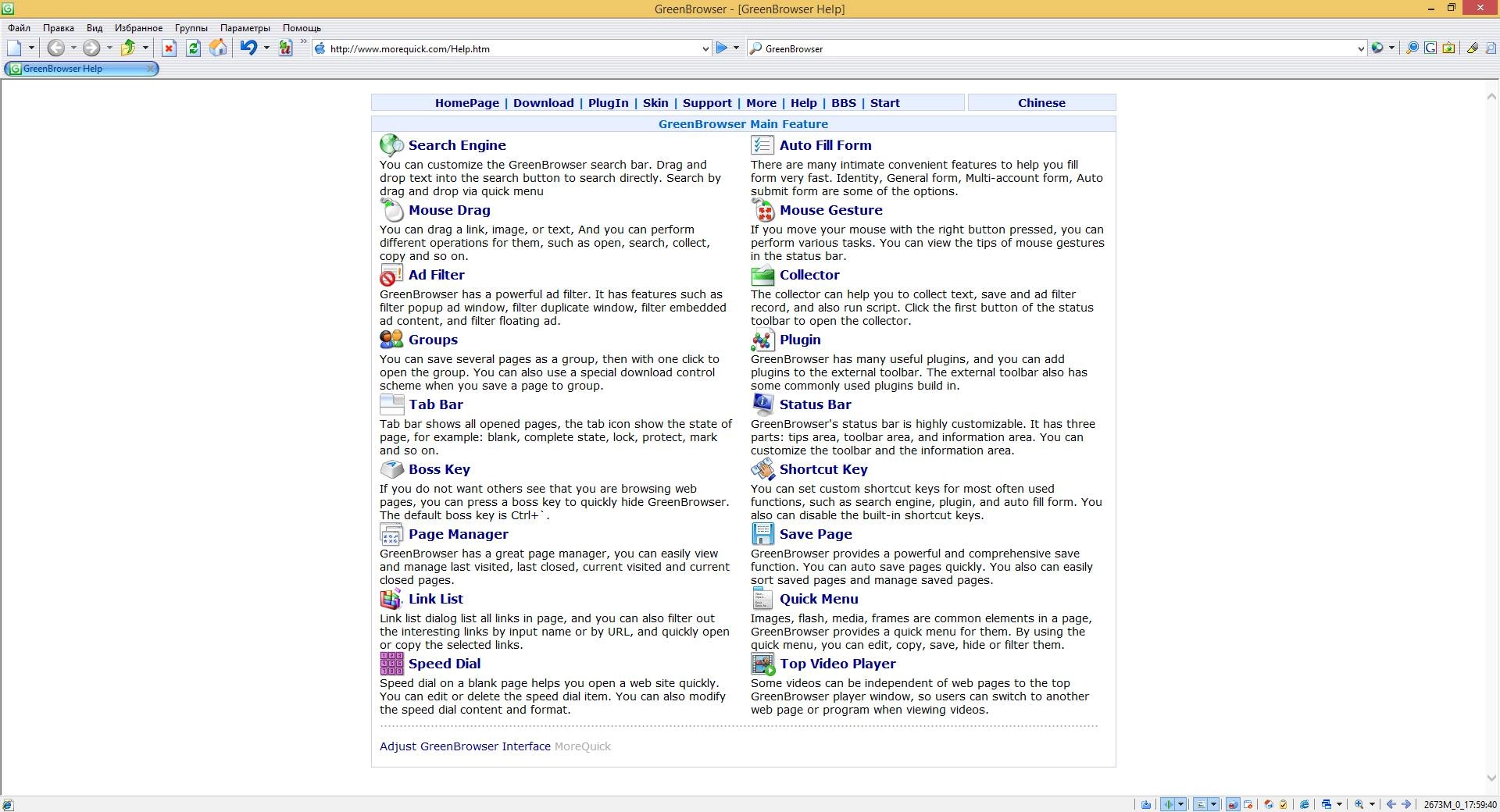Open the Вид menu
1500x812 pixels.
click(95, 28)
